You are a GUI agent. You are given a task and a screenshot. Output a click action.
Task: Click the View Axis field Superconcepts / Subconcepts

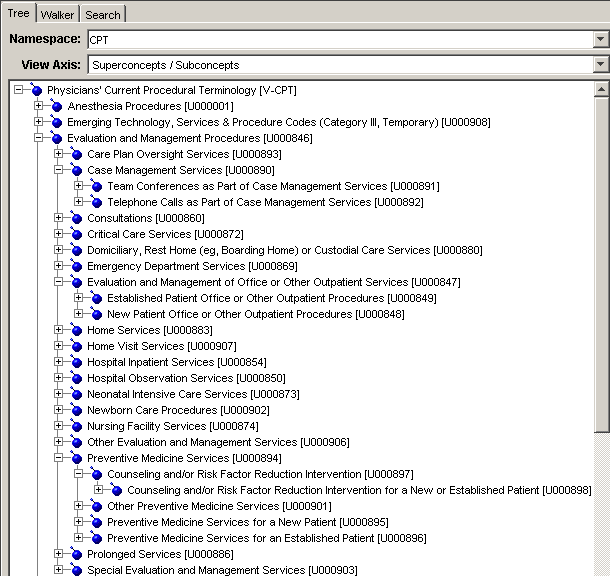[341, 65]
